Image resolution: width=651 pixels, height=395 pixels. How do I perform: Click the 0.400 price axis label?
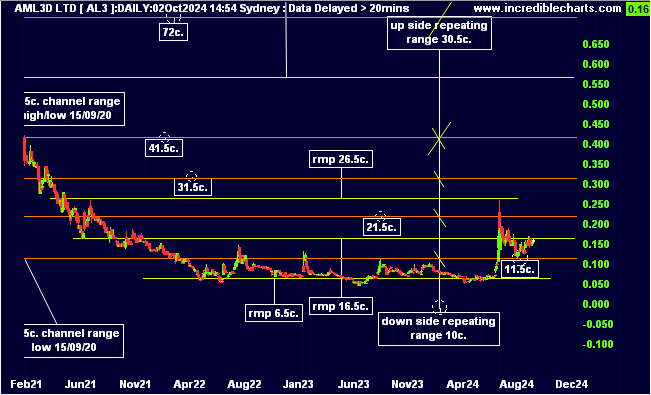pyautogui.click(x=596, y=144)
